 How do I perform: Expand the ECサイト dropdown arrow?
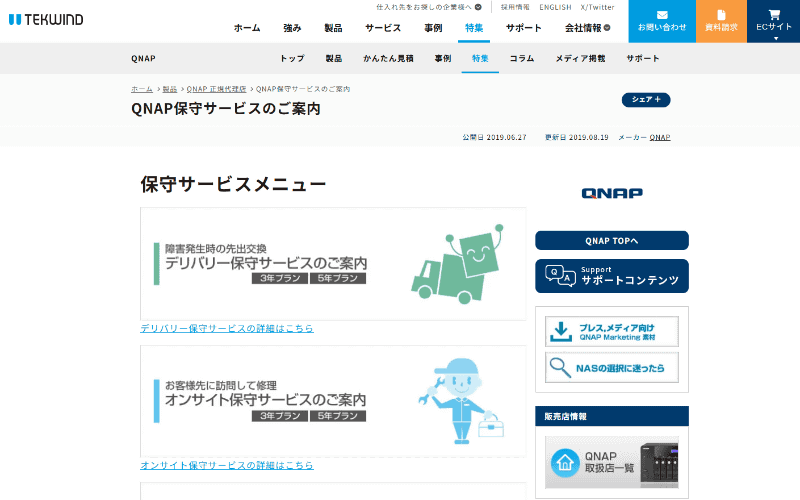(x=776, y=38)
